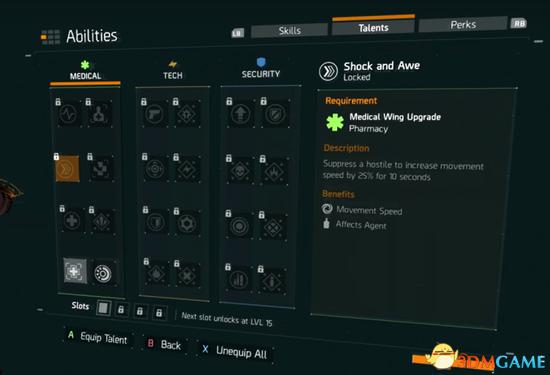Click the second locked talent slot

point(140,311)
